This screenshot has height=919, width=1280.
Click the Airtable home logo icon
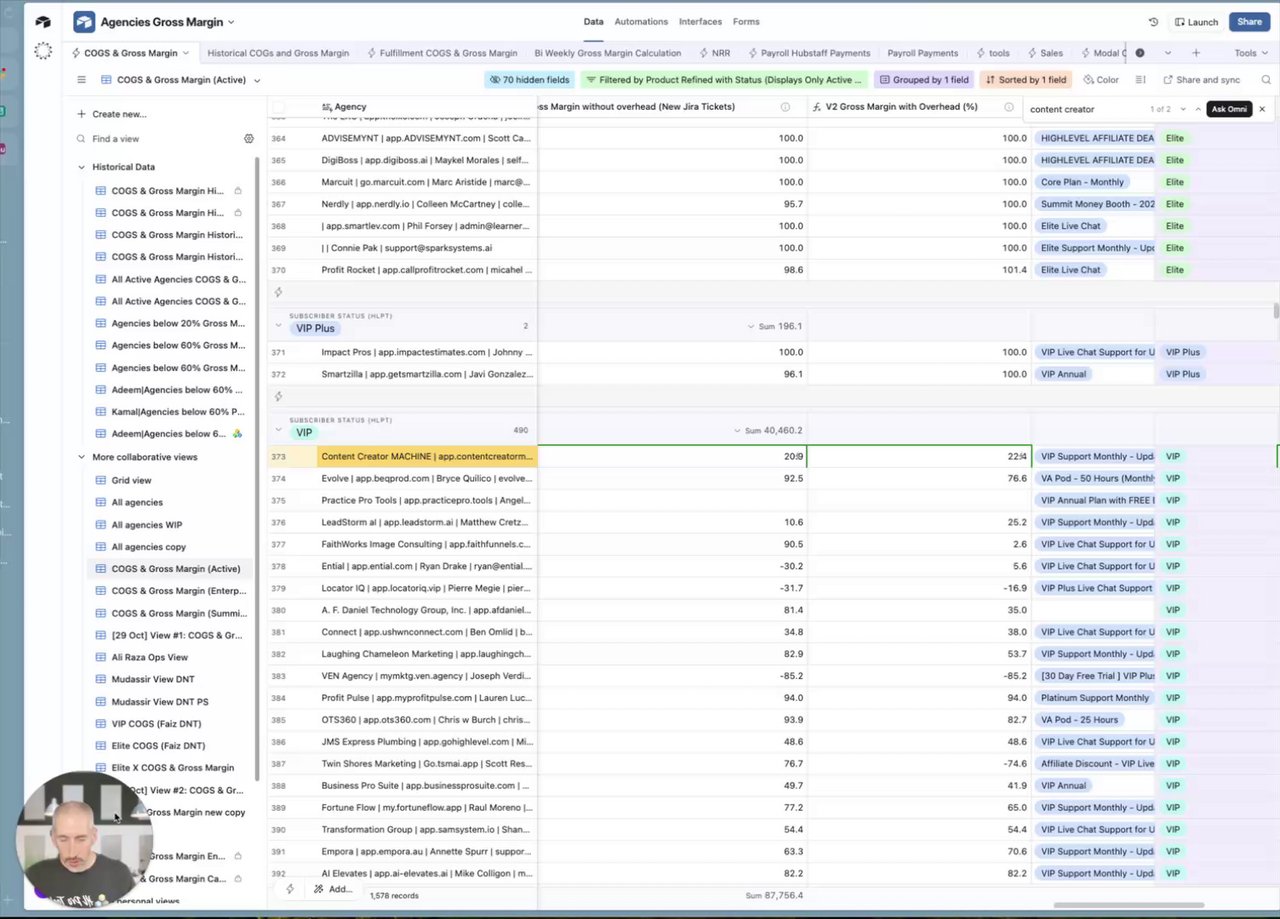click(x=43, y=21)
